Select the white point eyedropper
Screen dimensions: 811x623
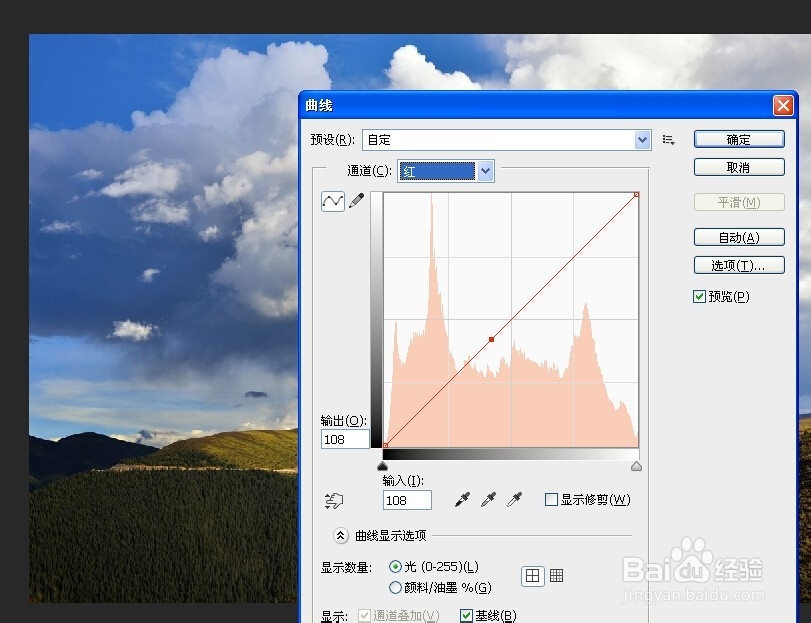pos(512,497)
